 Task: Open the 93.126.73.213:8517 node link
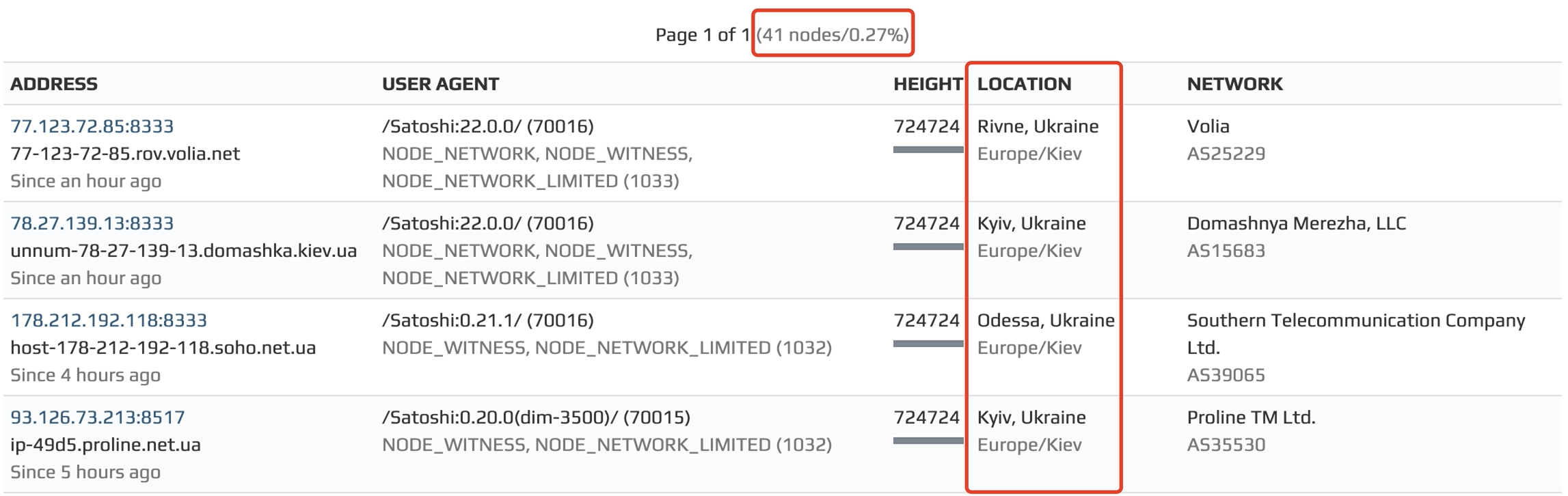click(97, 417)
